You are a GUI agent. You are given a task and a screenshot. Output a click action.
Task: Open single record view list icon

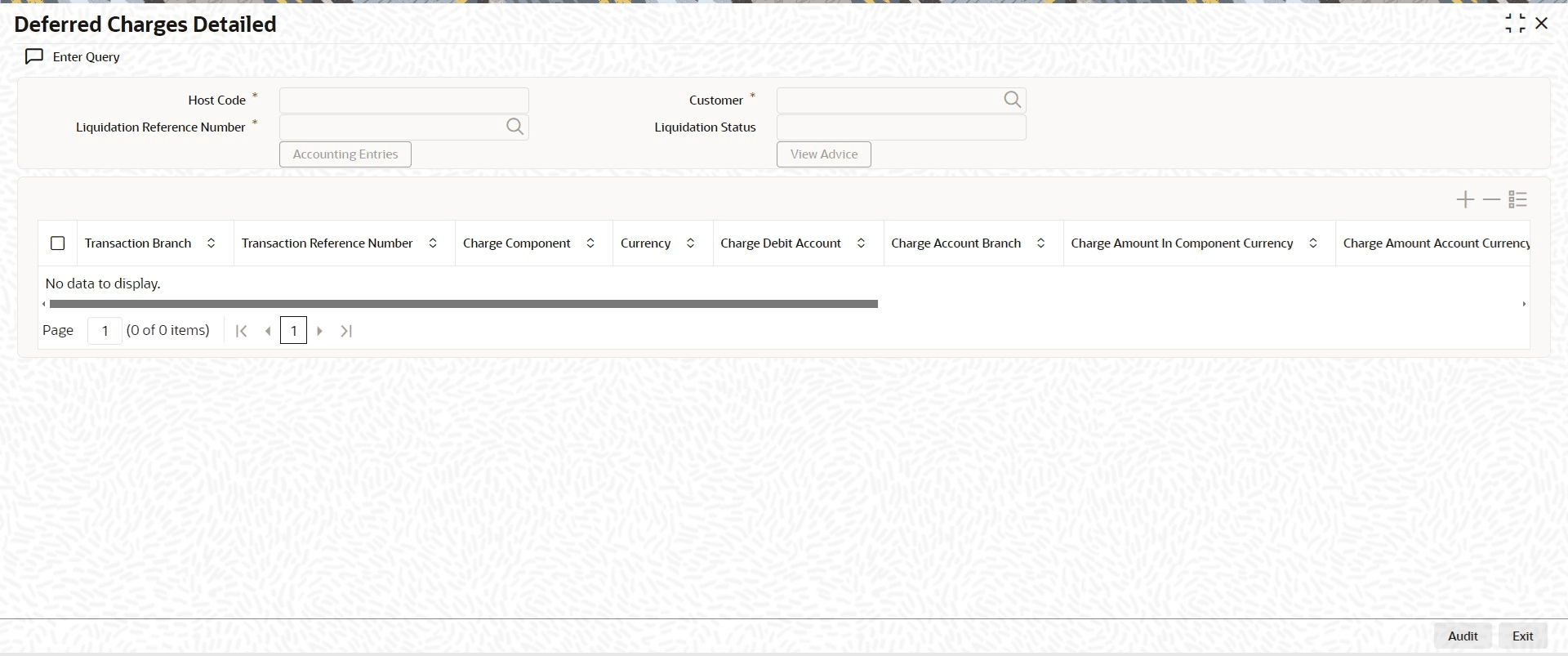point(1517,199)
